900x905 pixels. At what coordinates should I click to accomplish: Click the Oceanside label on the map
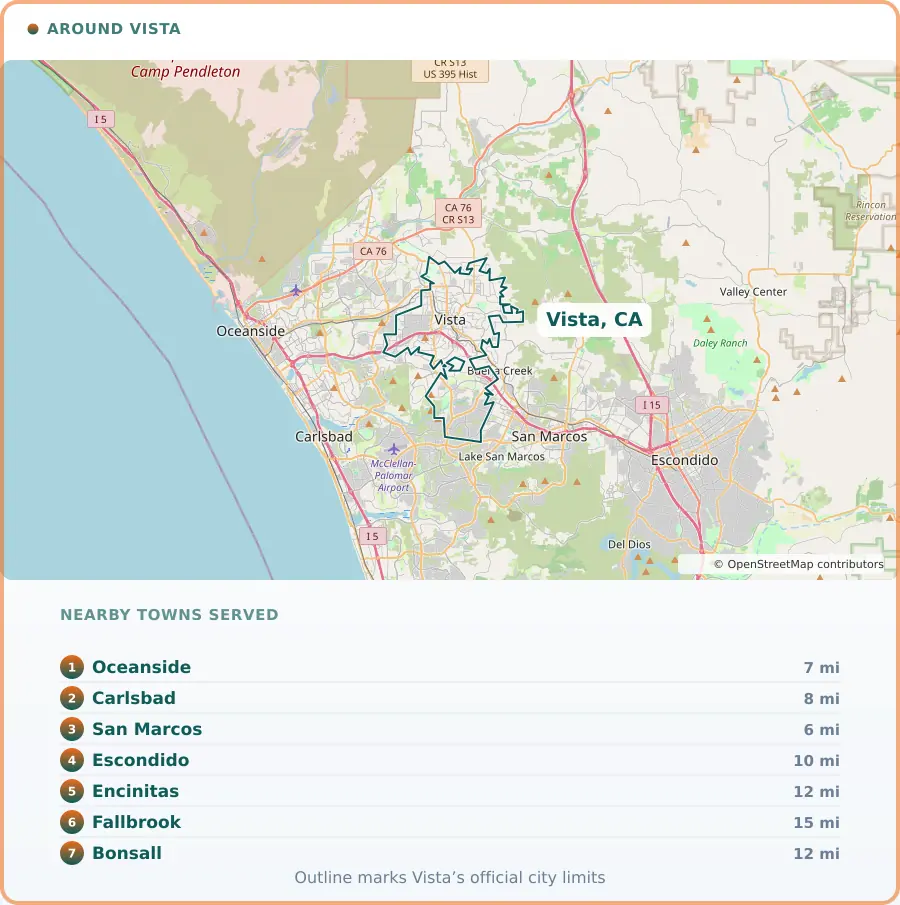(x=251, y=331)
